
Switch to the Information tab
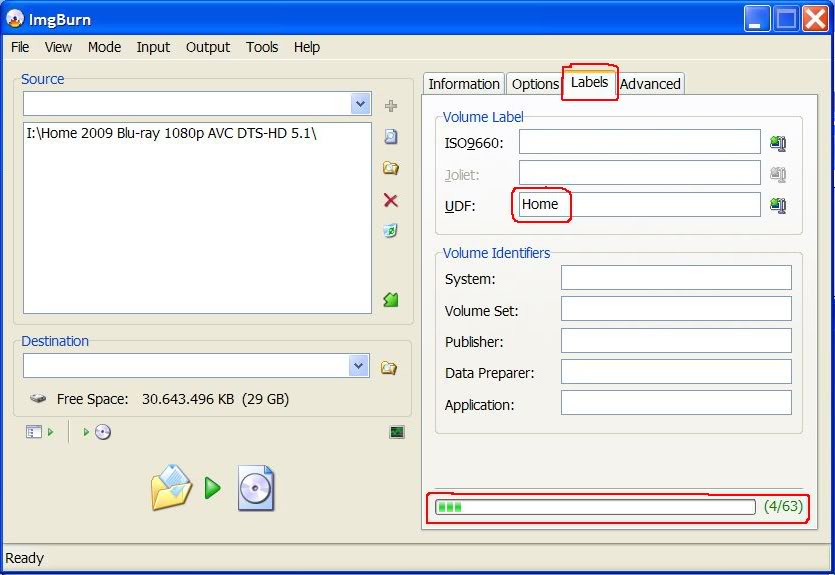(x=464, y=84)
